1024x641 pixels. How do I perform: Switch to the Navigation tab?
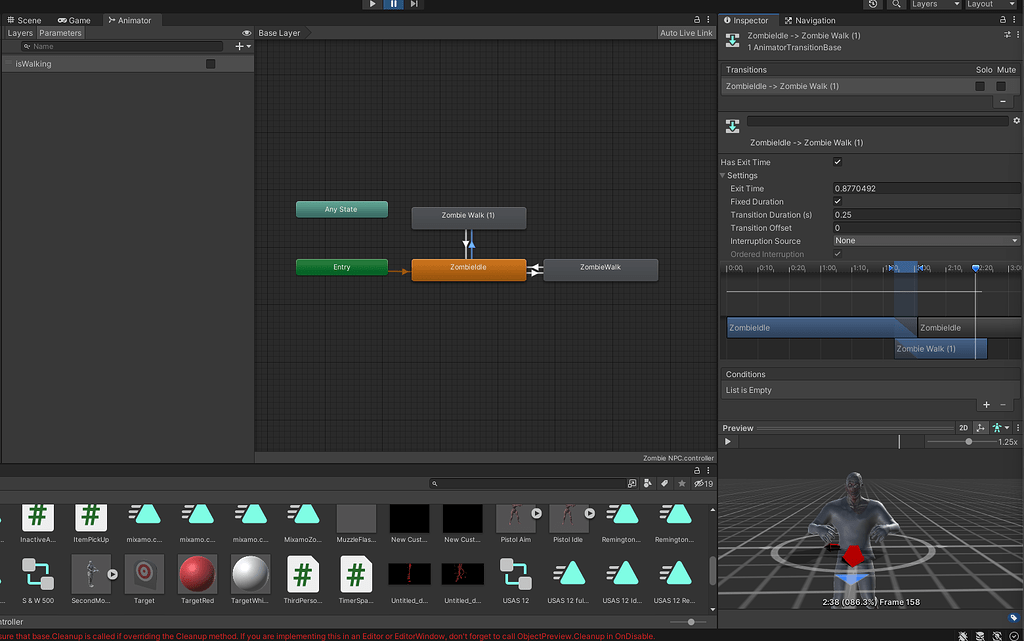pos(810,20)
